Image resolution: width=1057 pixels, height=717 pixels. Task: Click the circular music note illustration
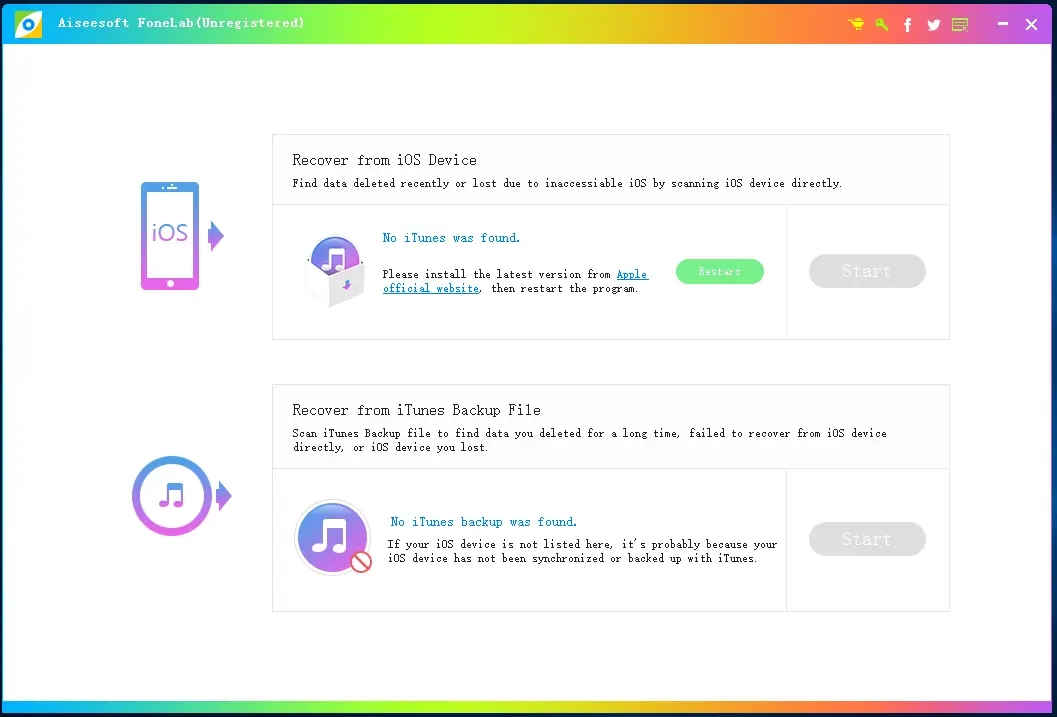point(170,496)
